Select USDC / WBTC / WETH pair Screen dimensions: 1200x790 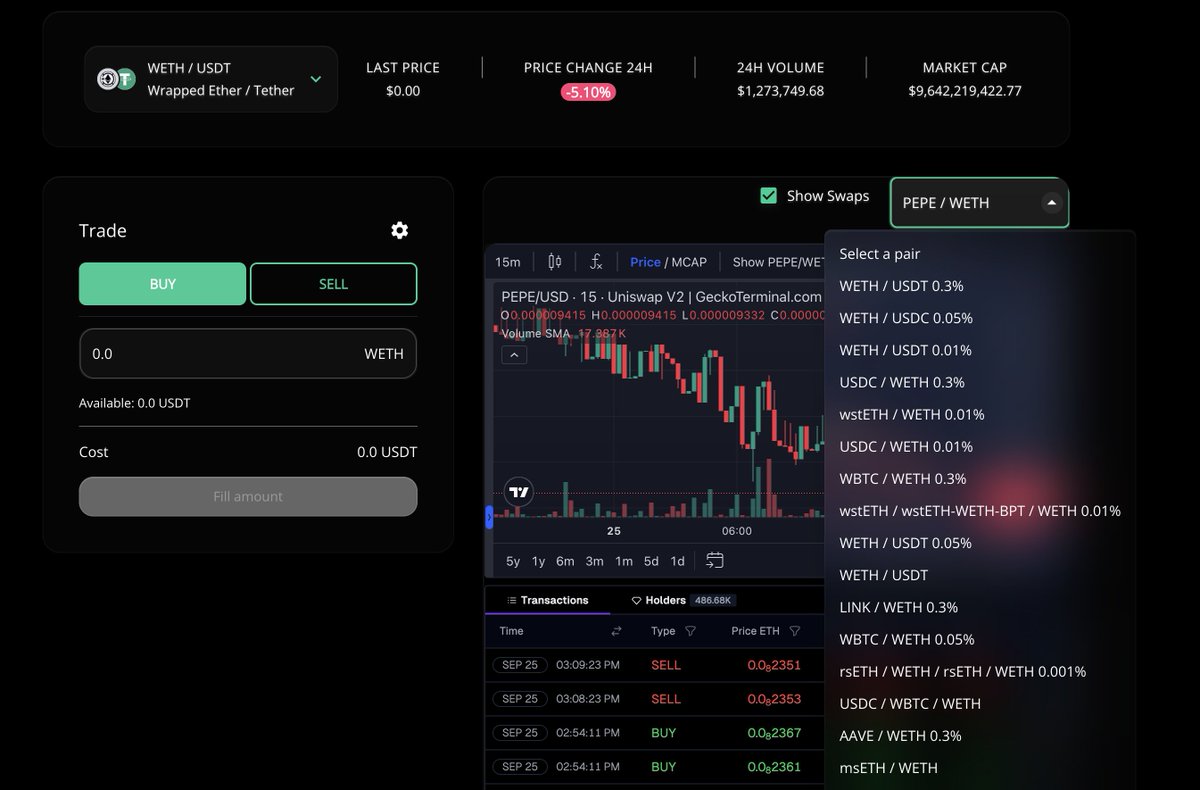(910, 704)
